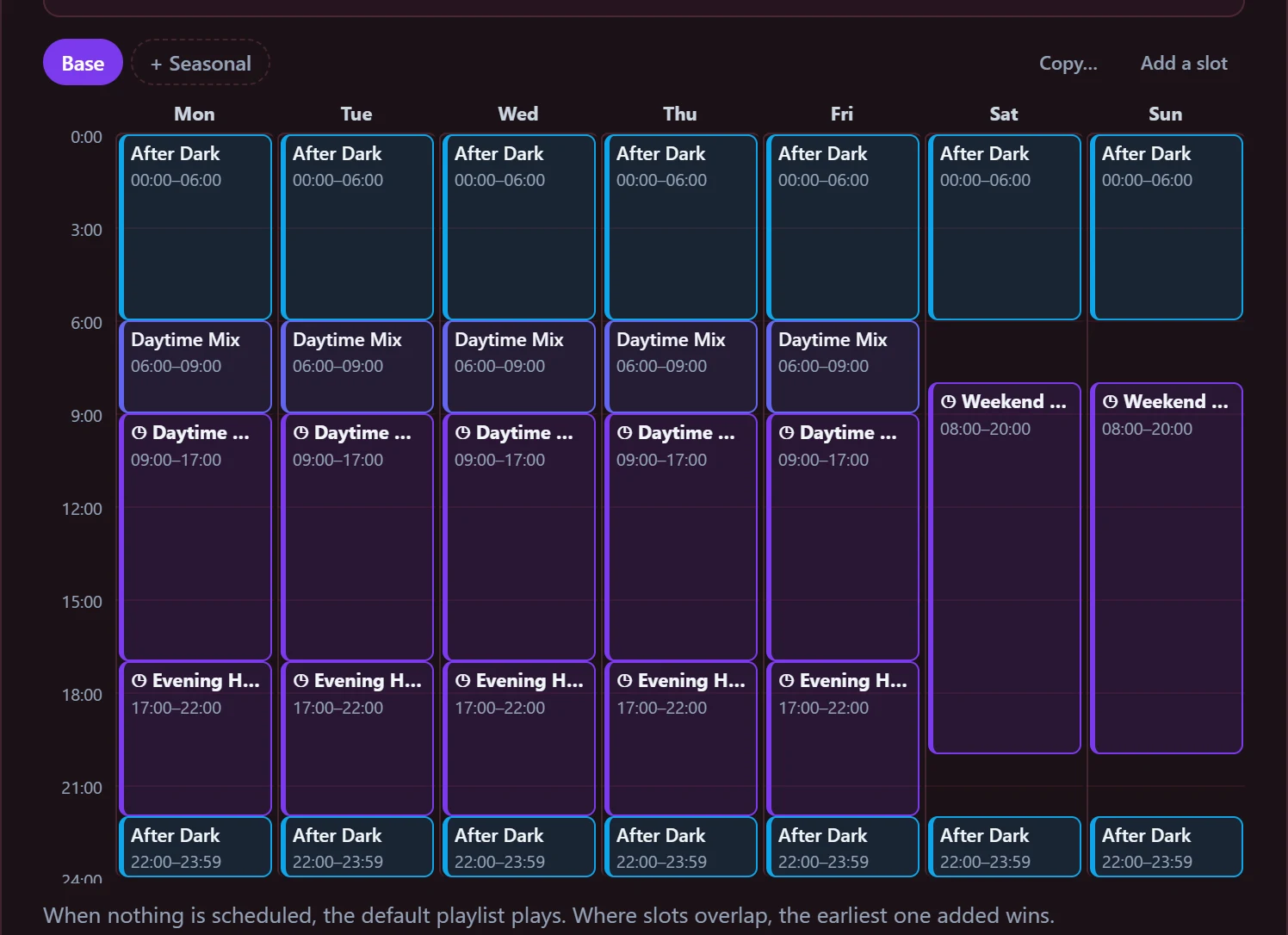
Task: Click clock icon on Friday Evening 17:00–22:00 slot
Action: click(x=786, y=681)
